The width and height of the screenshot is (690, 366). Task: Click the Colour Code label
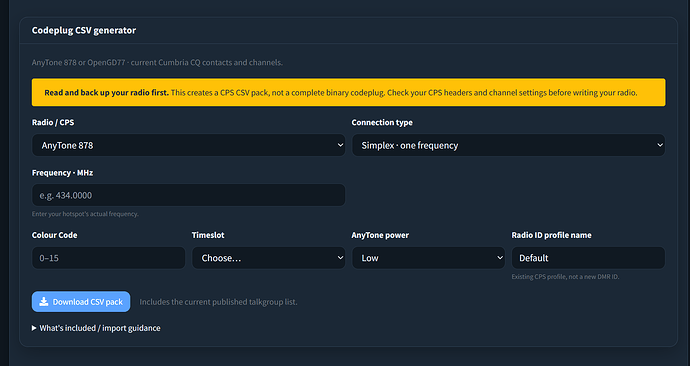(x=55, y=235)
